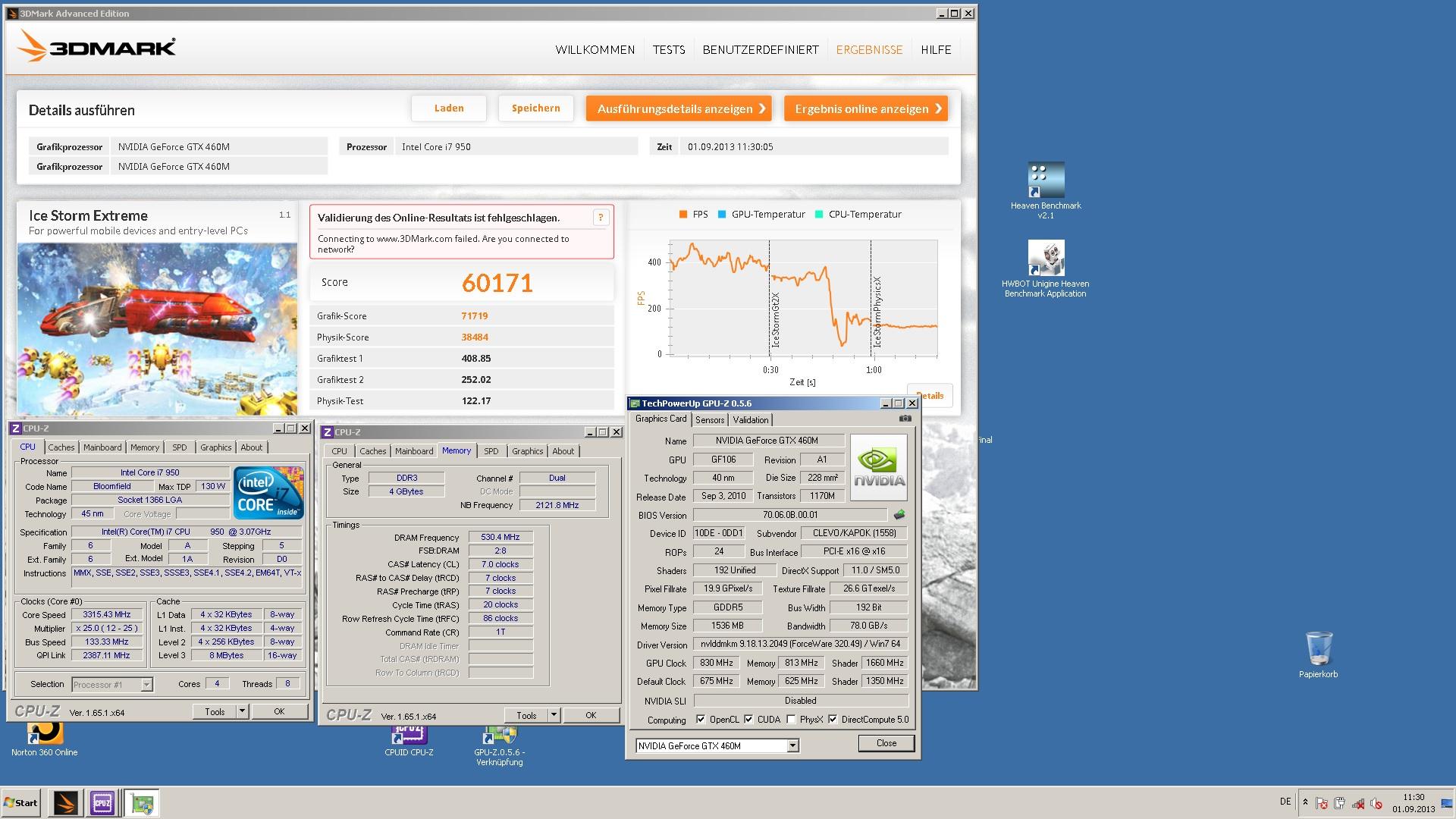Expand the Tools arrow in the CPU-Z Memory window
The image size is (1456, 819).
[x=554, y=715]
